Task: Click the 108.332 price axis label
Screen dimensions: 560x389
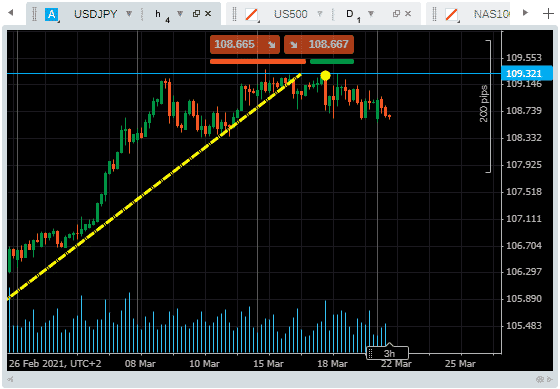Action: (524, 138)
